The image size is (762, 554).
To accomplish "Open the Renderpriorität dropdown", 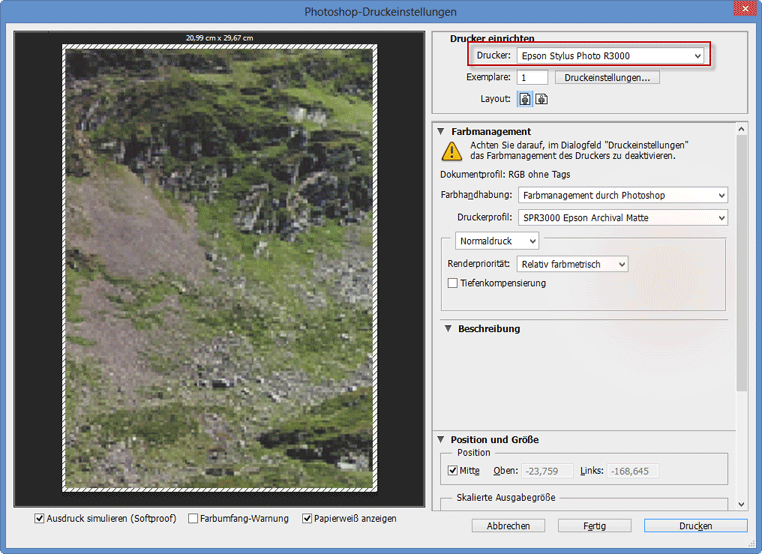I will click(x=572, y=264).
